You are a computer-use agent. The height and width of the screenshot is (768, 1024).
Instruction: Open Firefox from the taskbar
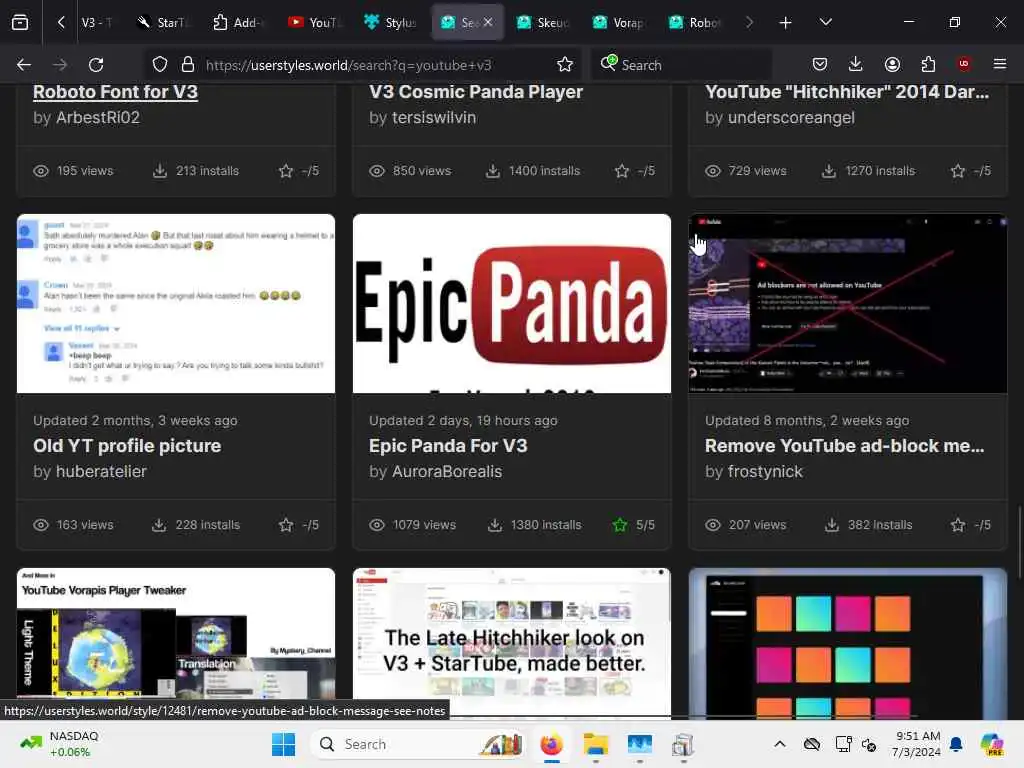coord(552,744)
